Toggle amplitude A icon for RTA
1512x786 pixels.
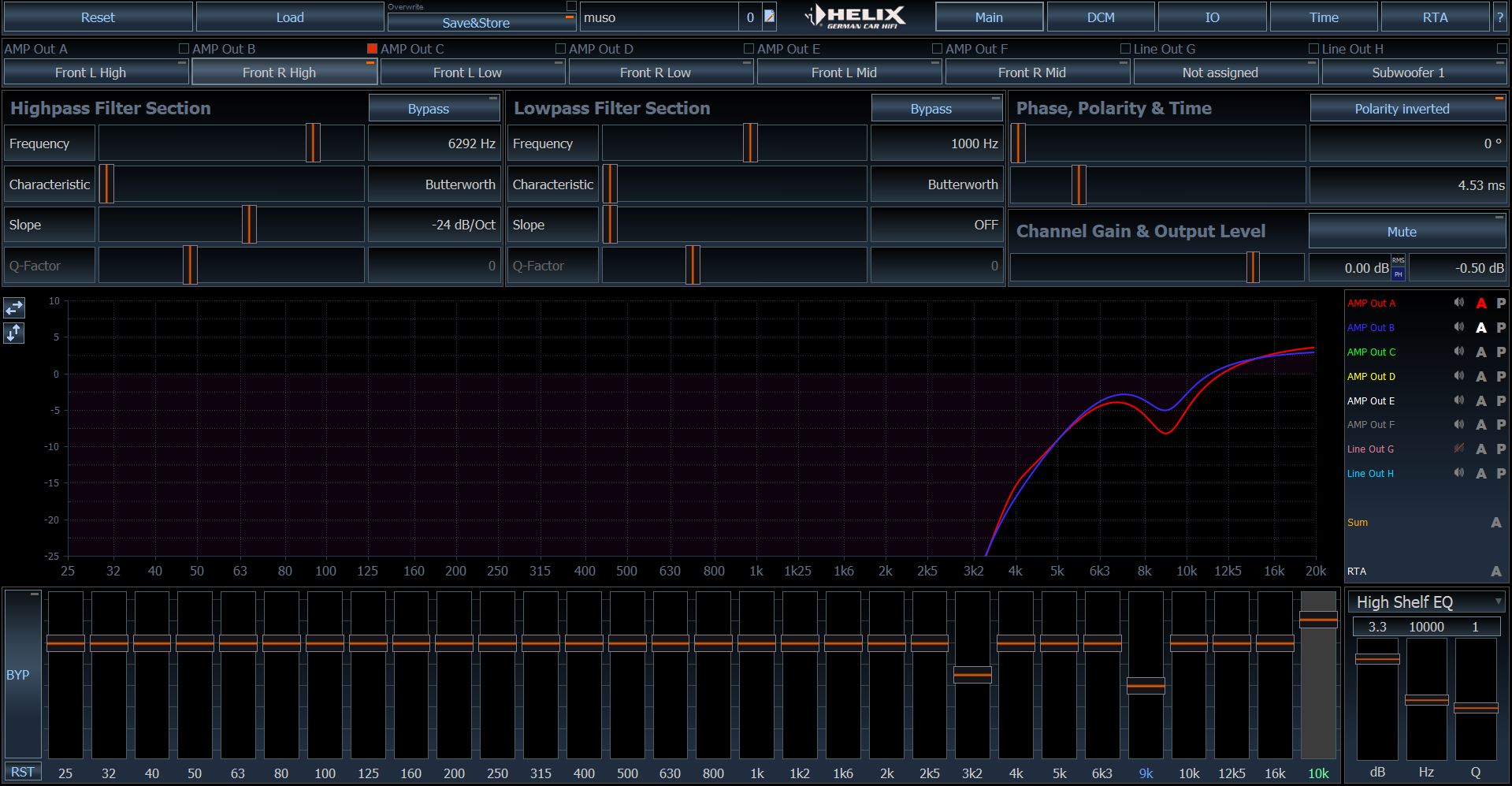click(x=1495, y=571)
